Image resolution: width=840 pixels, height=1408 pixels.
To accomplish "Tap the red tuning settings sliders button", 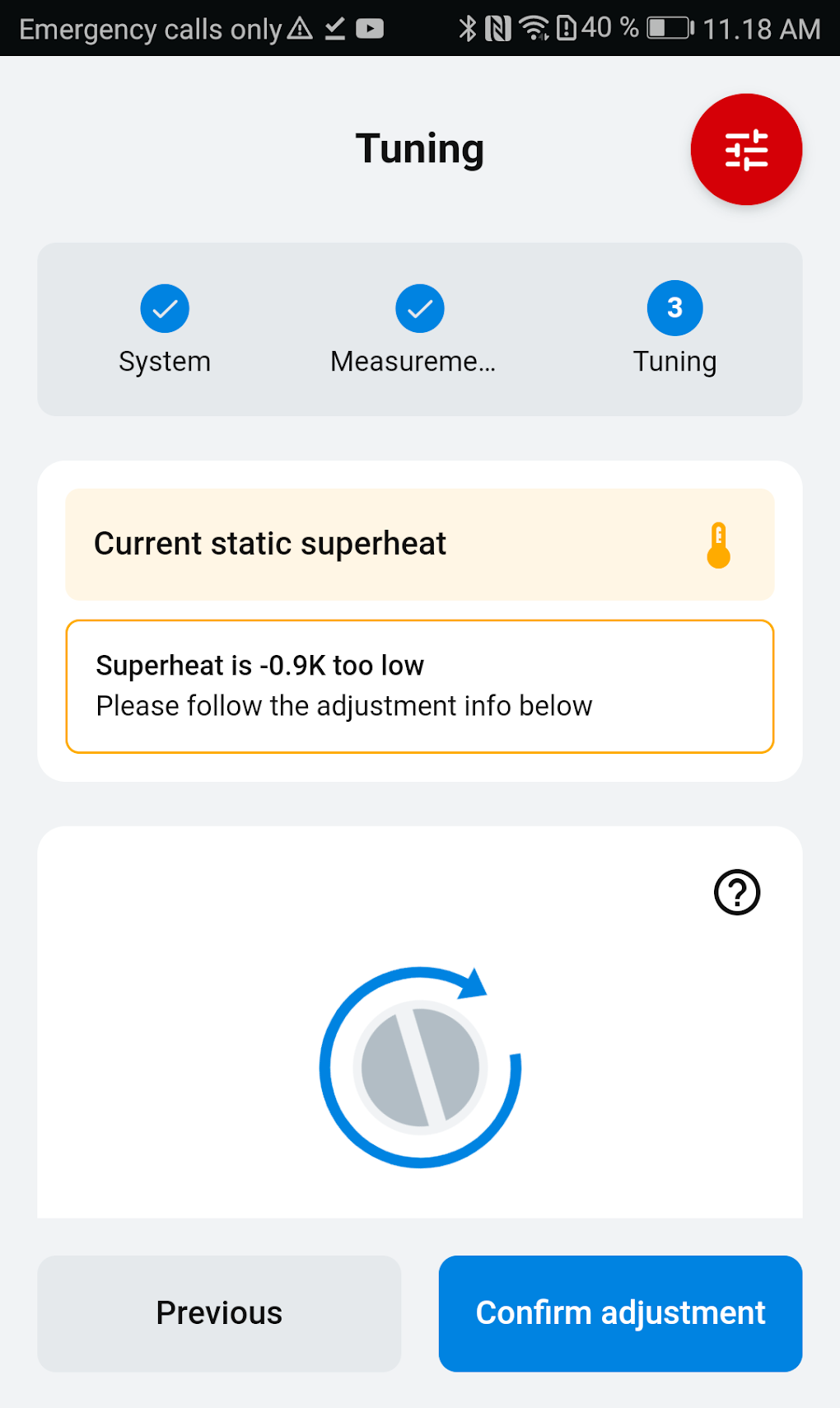I will click(x=746, y=150).
